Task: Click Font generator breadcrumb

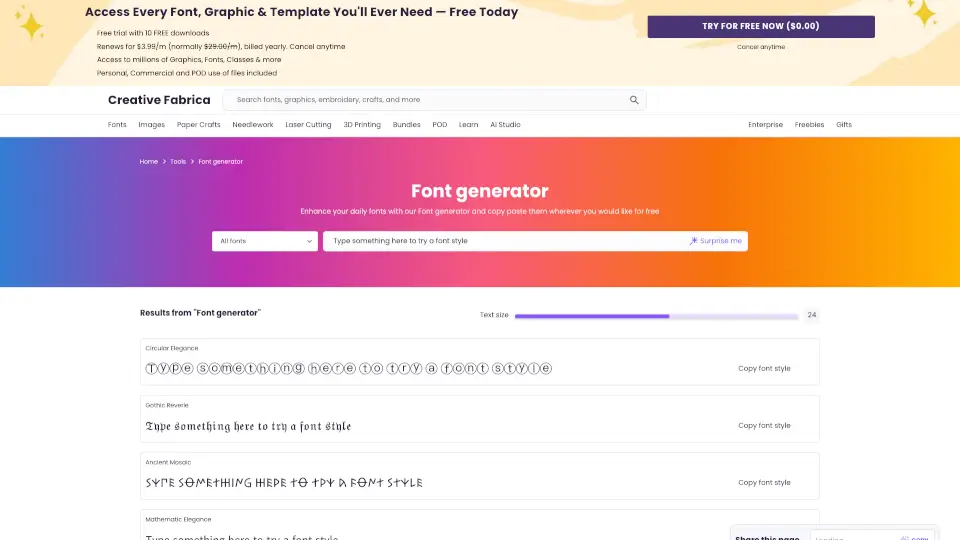Action: coord(220,162)
